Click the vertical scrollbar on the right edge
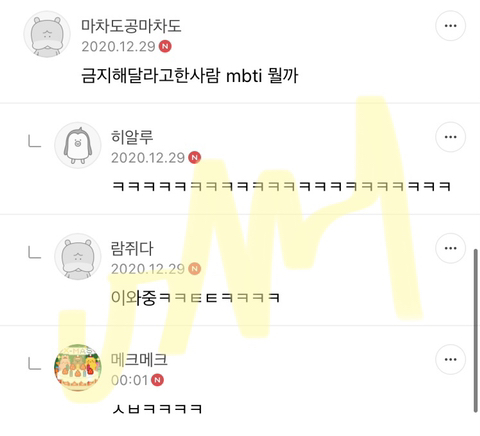The image size is (480, 436). [476, 331]
